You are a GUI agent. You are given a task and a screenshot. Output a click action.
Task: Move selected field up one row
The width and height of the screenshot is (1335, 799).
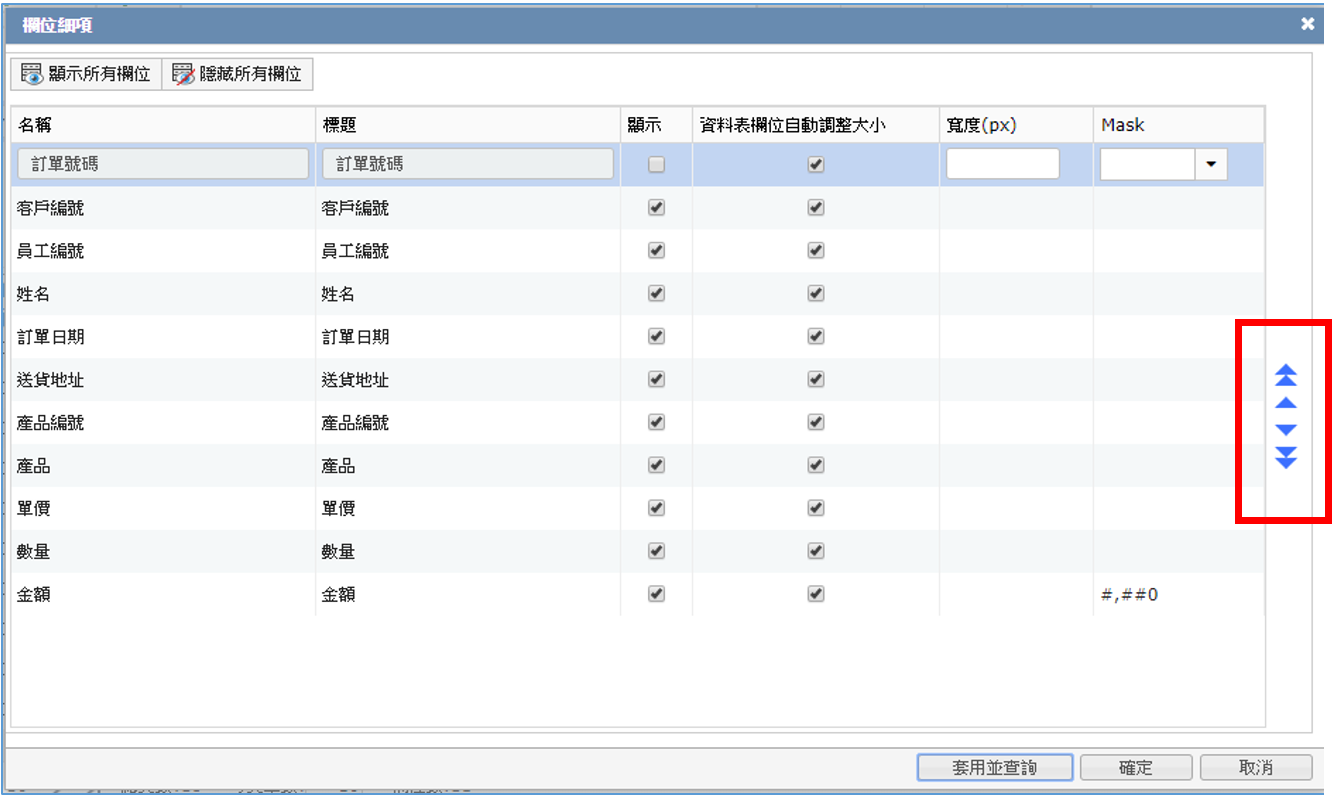(1286, 403)
